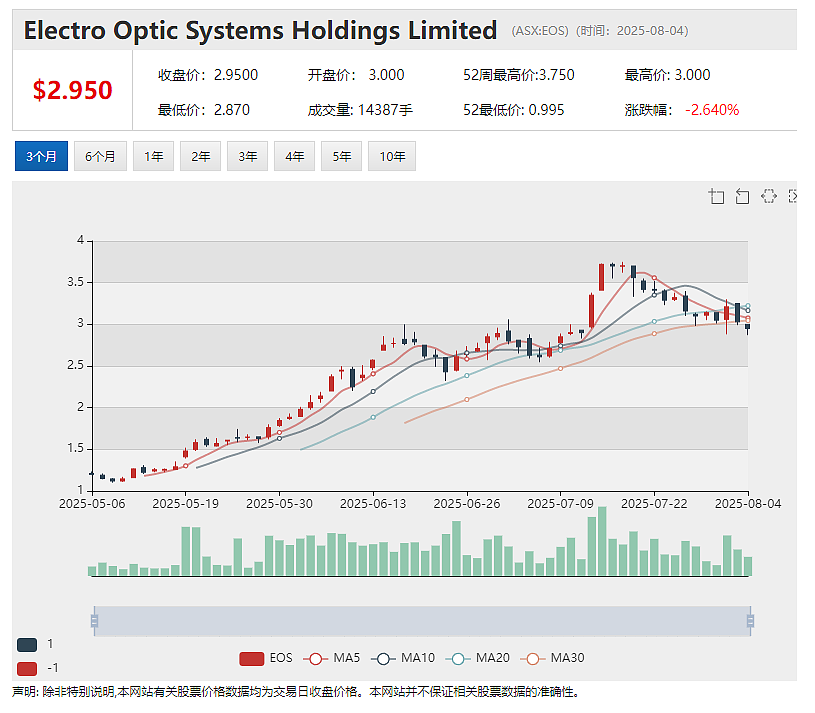Toggle the MA30 legend entry
Image resolution: width=815 pixels, height=713 pixels.
click(x=553, y=658)
